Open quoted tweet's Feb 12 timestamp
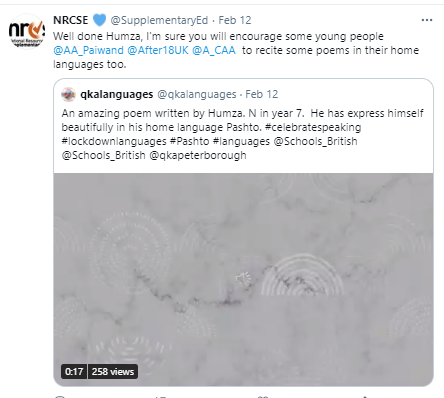 [x=262, y=95]
